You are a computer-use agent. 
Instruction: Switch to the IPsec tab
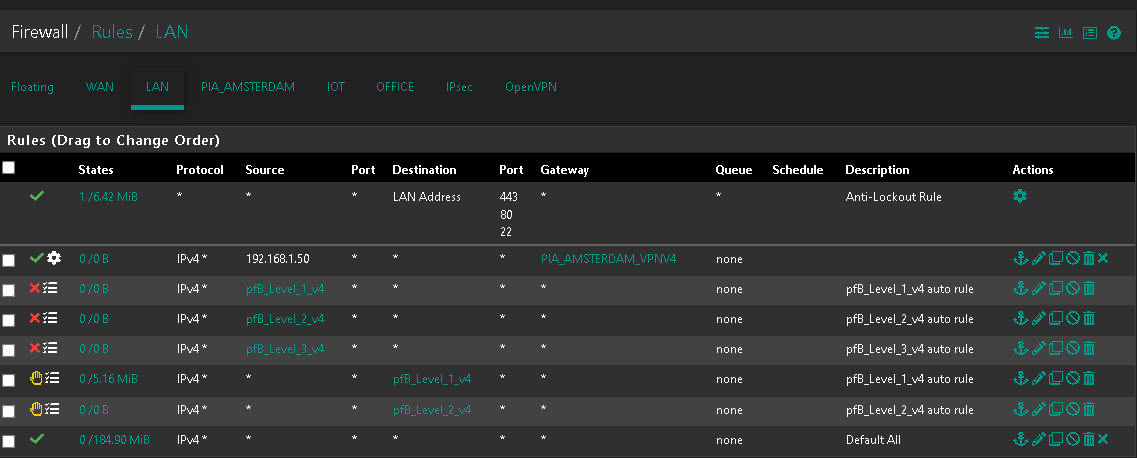[x=459, y=87]
